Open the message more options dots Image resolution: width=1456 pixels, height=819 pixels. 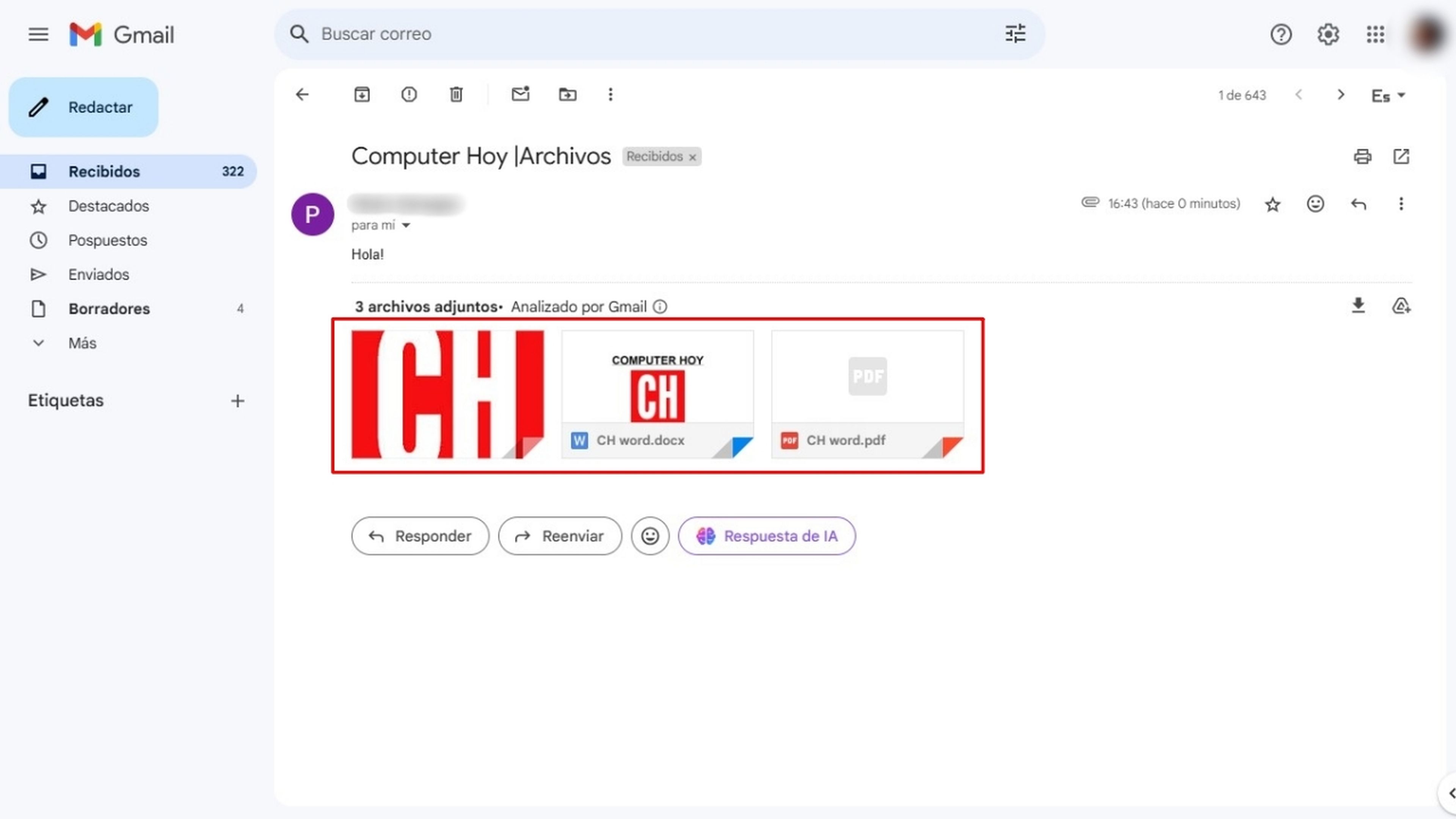click(1401, 204)
